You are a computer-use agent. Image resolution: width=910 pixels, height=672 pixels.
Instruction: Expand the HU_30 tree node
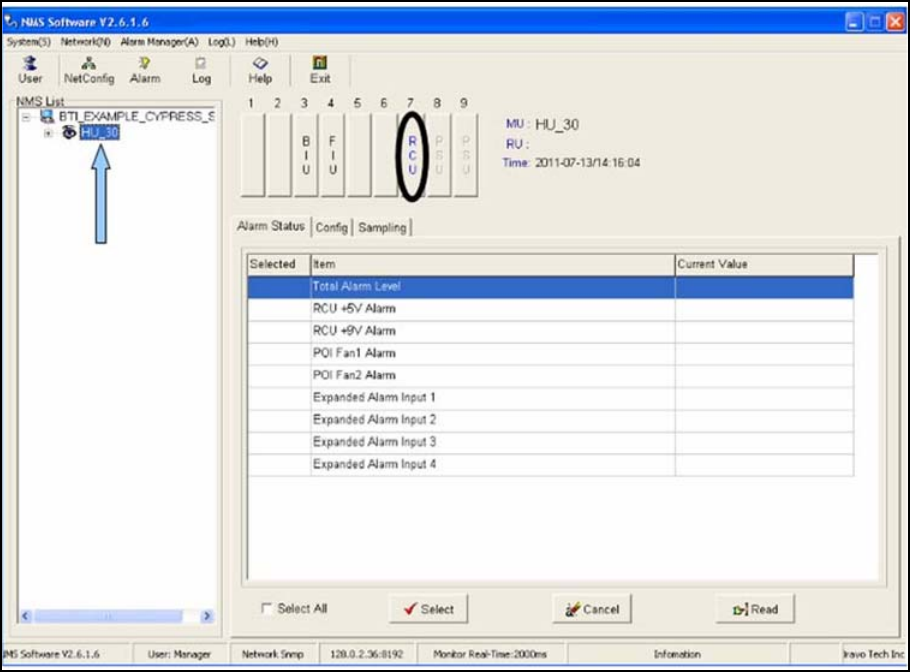[x=48, y=133]
